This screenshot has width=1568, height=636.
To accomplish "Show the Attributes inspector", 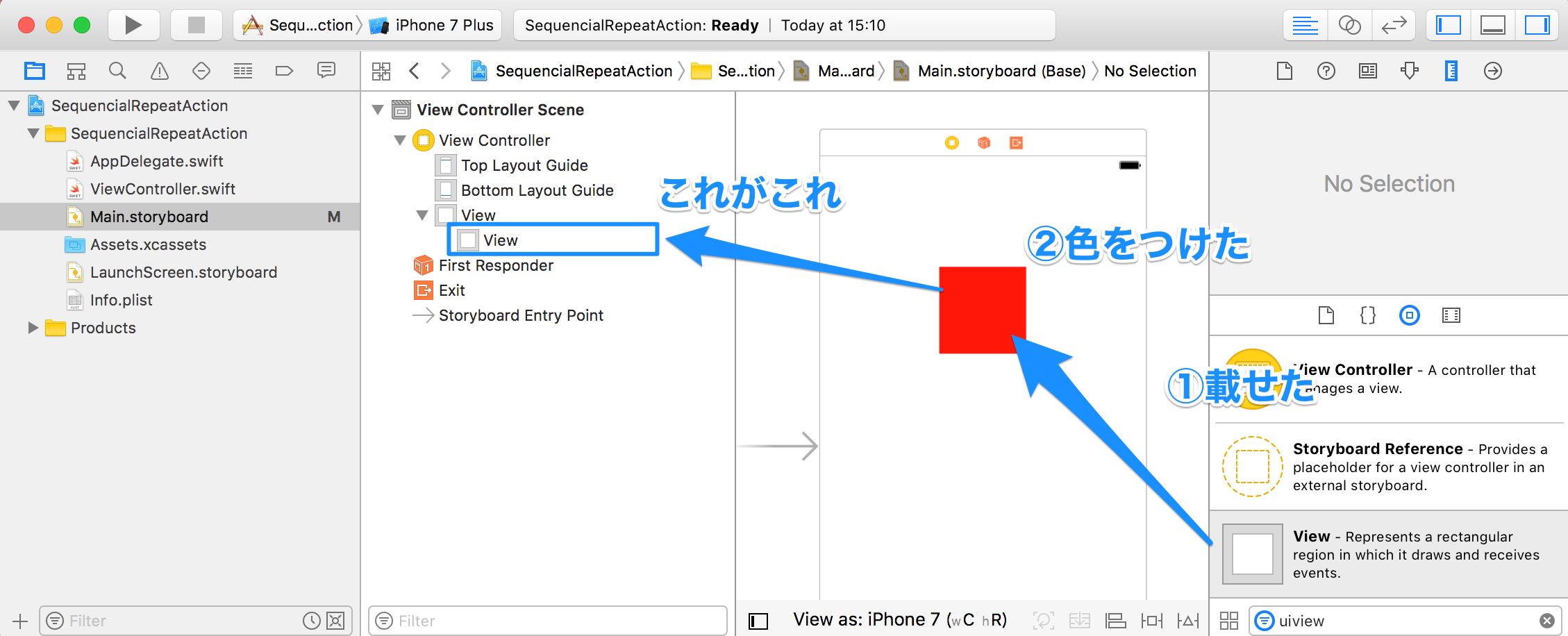I will (x=1410, y=71).
